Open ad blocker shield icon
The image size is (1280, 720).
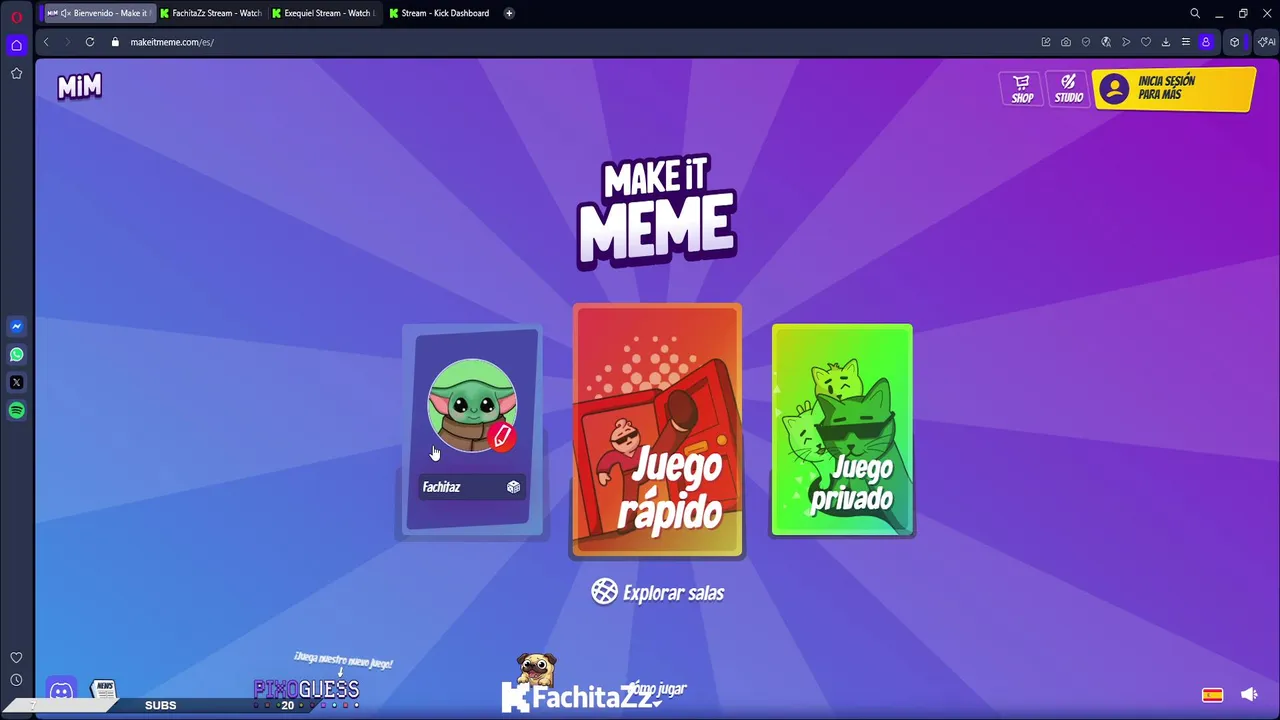(x=1086, y=42)
